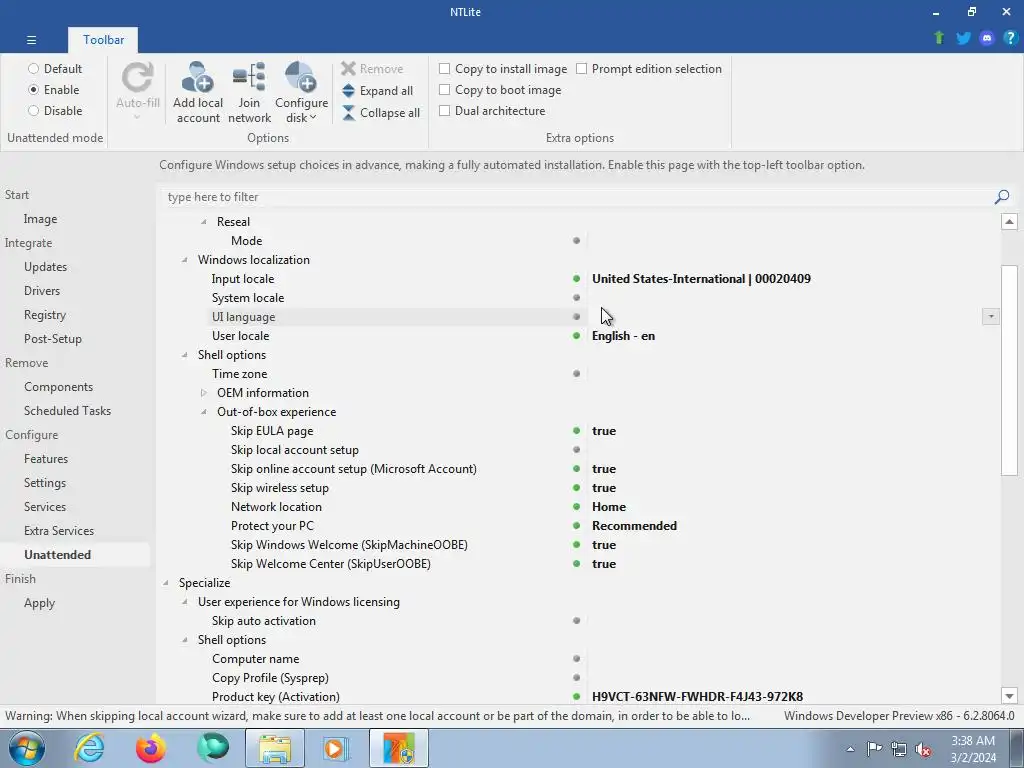Click Expand all
1024x768 pixels.
[377, 91]
